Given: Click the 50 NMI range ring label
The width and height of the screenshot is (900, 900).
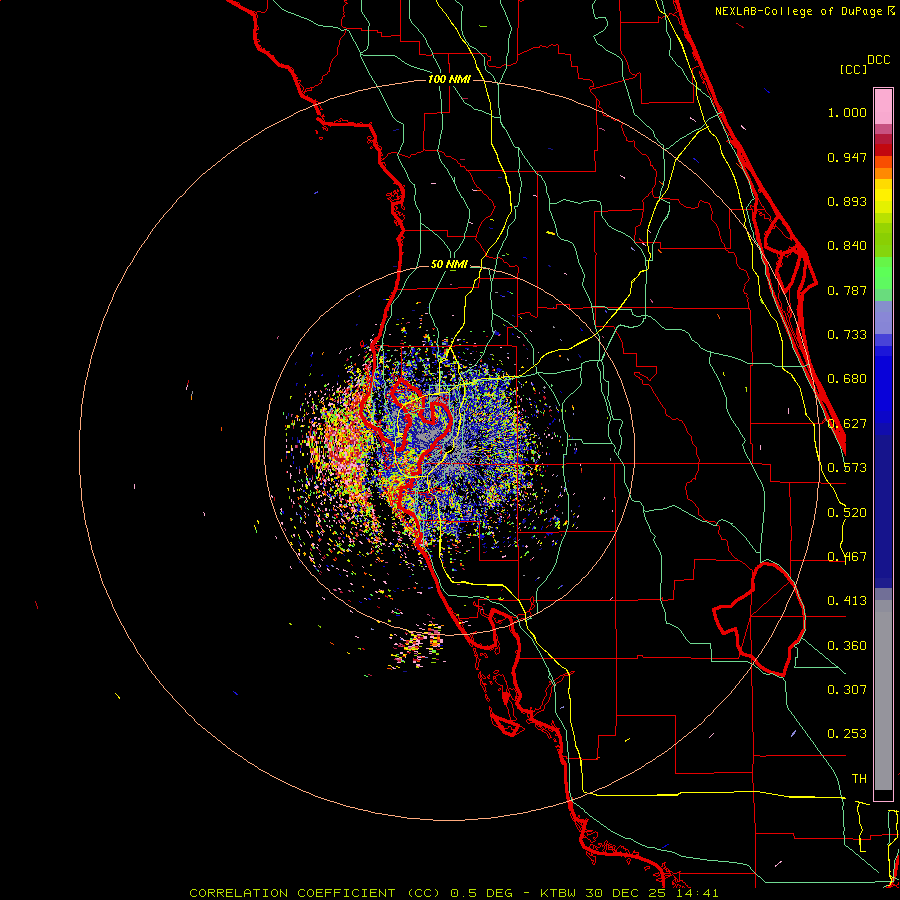Looking at the screenshot, I should (449, 264).
